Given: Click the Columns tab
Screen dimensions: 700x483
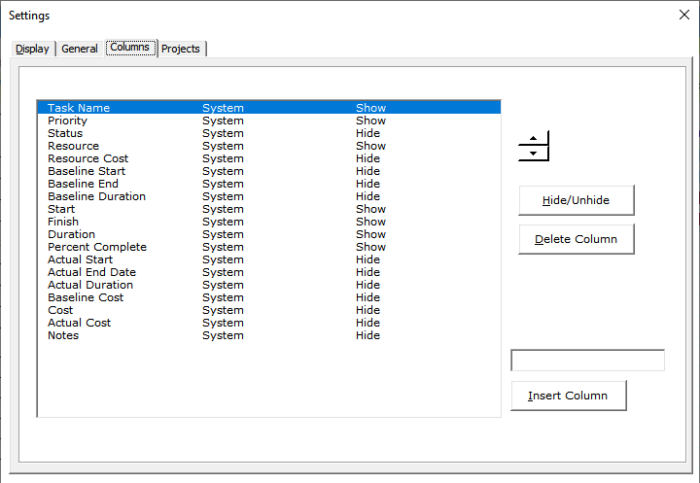Looking at the screenshot, I should [130, 48].
